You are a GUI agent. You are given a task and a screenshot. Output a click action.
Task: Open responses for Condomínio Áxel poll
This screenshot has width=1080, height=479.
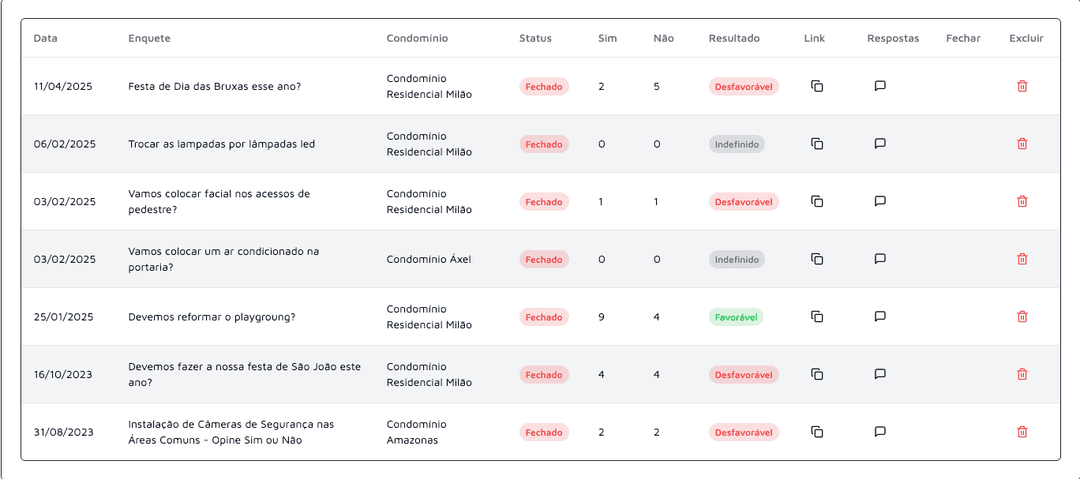(x=880, y=258)
